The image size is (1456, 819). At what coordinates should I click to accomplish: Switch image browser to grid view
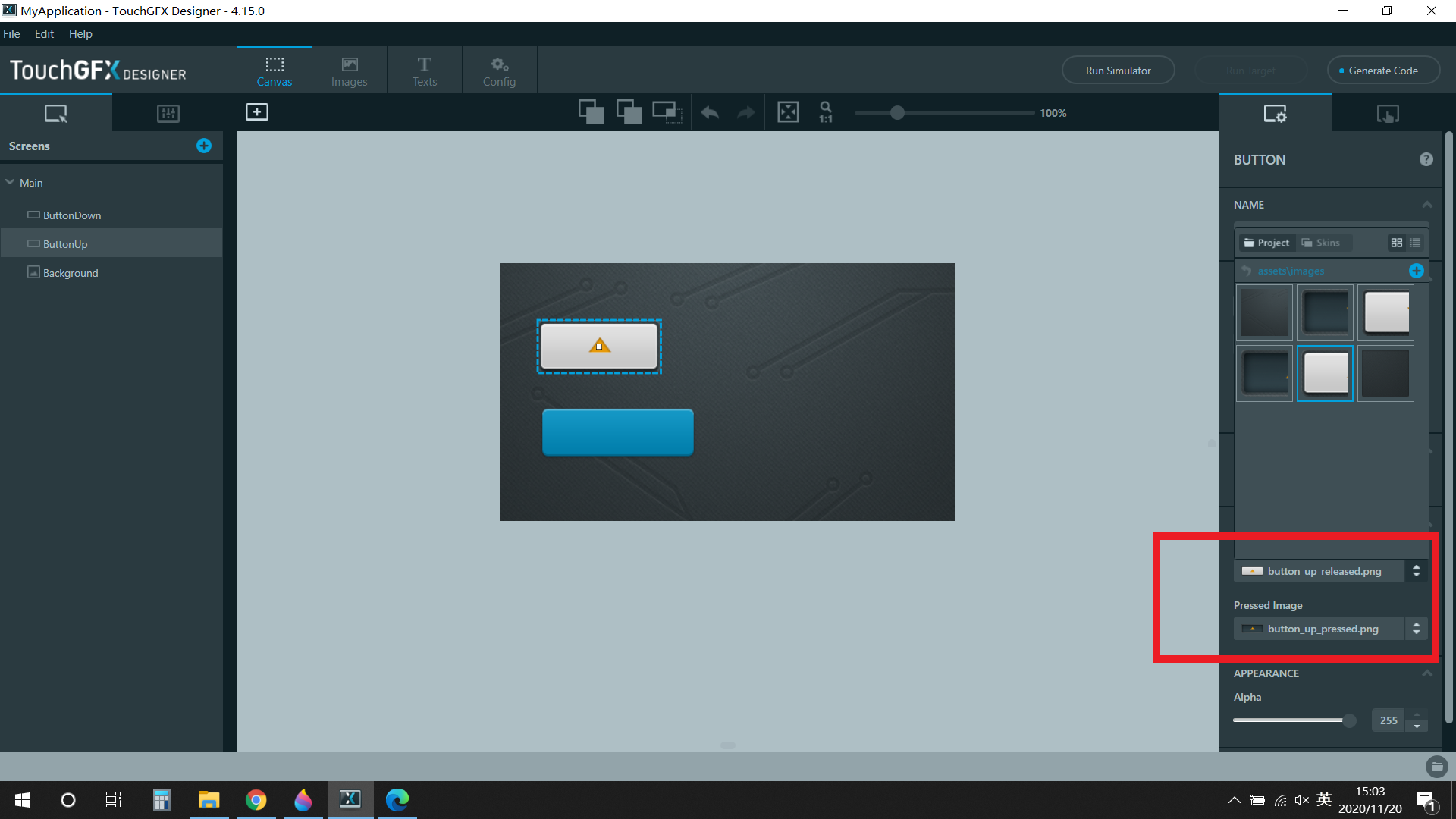(1397, 243)
